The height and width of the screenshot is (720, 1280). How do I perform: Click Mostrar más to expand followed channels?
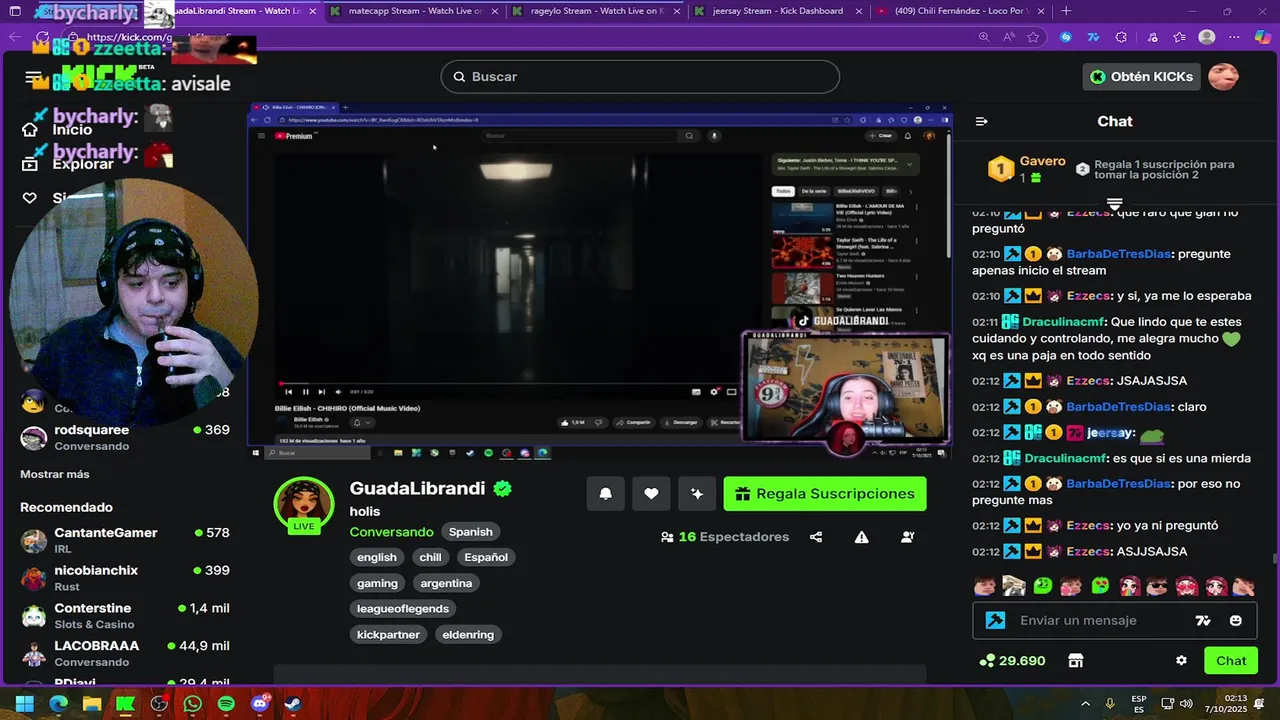(55, 474)
